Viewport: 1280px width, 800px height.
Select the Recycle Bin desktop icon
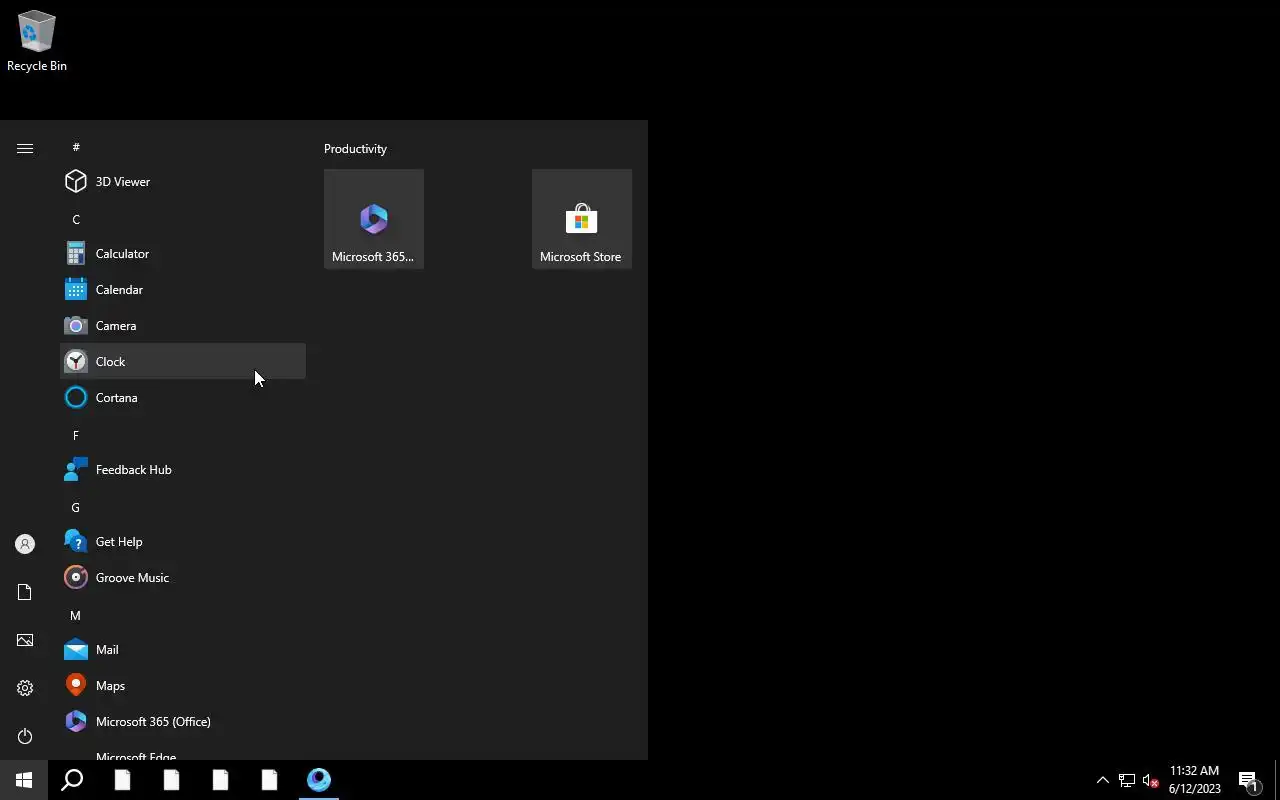click(x=37, y=41)
